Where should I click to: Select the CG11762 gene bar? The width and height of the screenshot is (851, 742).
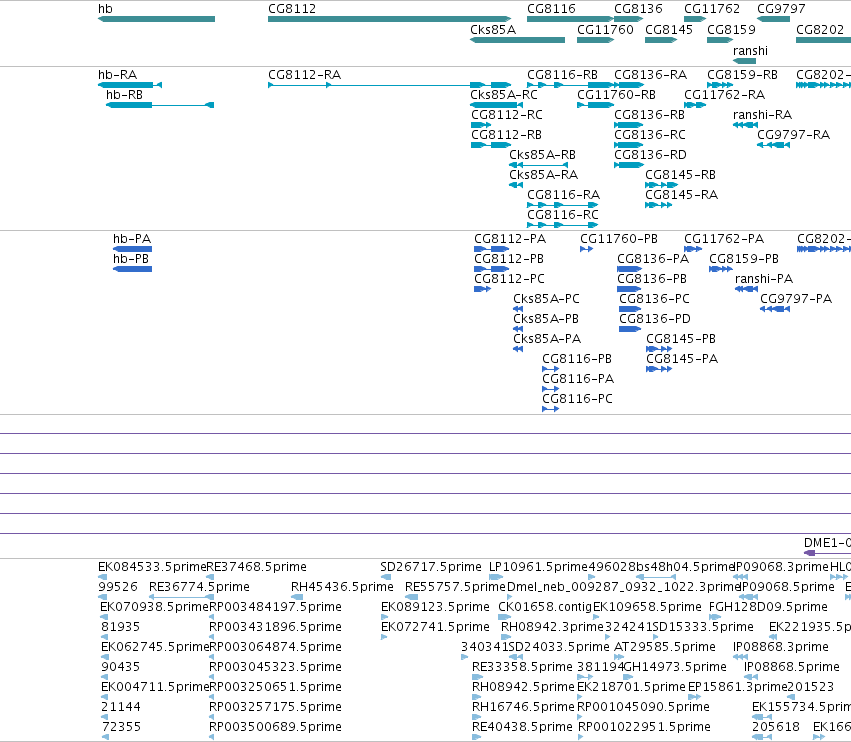(x=695, y=19)
